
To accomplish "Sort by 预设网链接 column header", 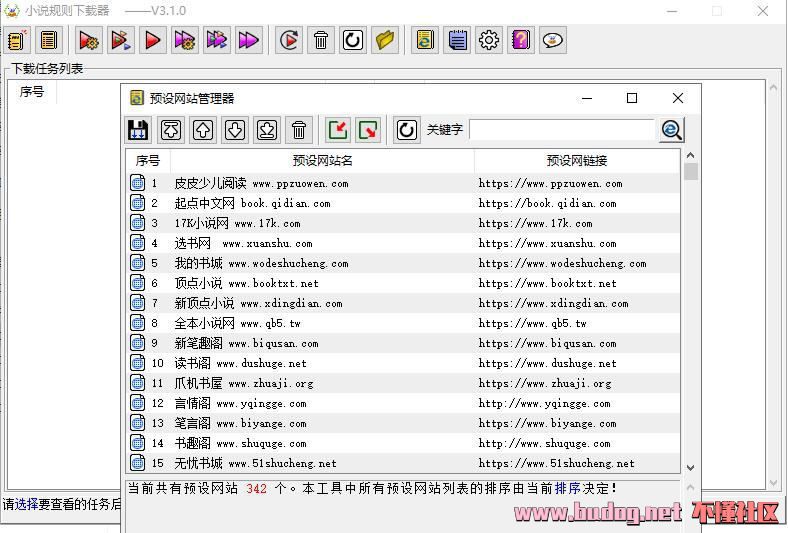I will (x=577, y=161).
